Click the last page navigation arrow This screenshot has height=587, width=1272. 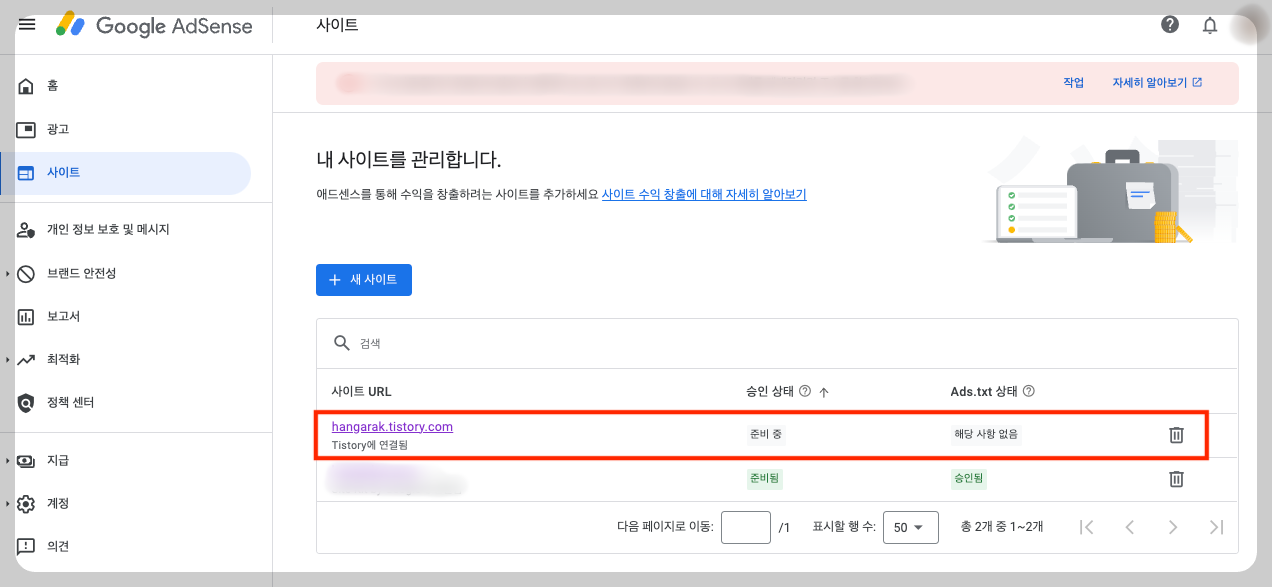(1216, 527)
